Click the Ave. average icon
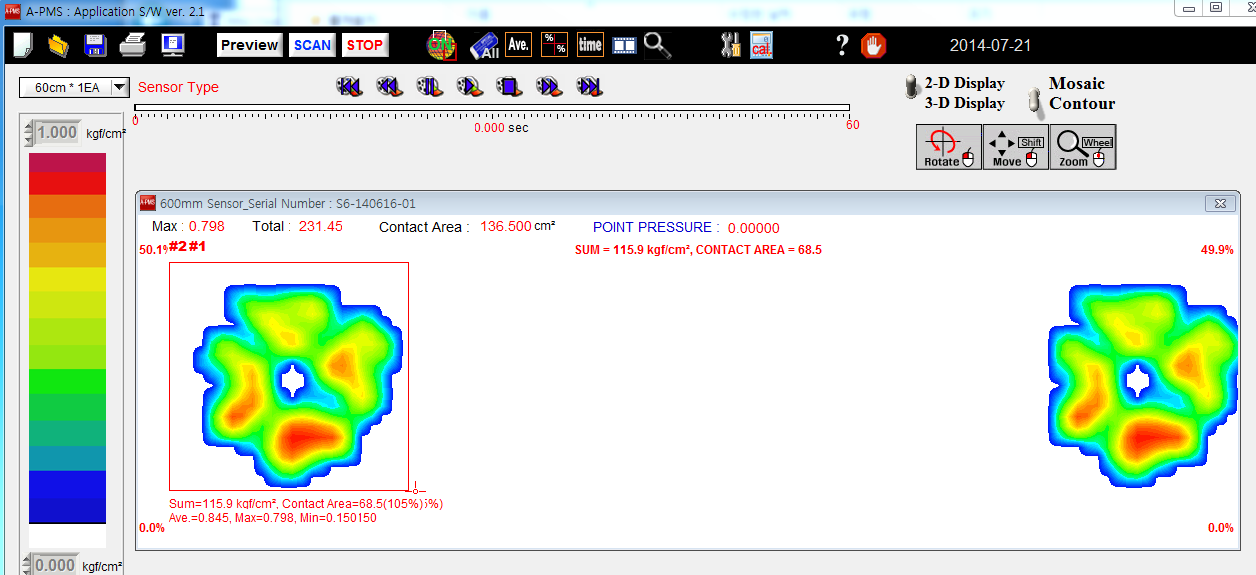Screen dimensions: 1256x575 click(518, 45)
